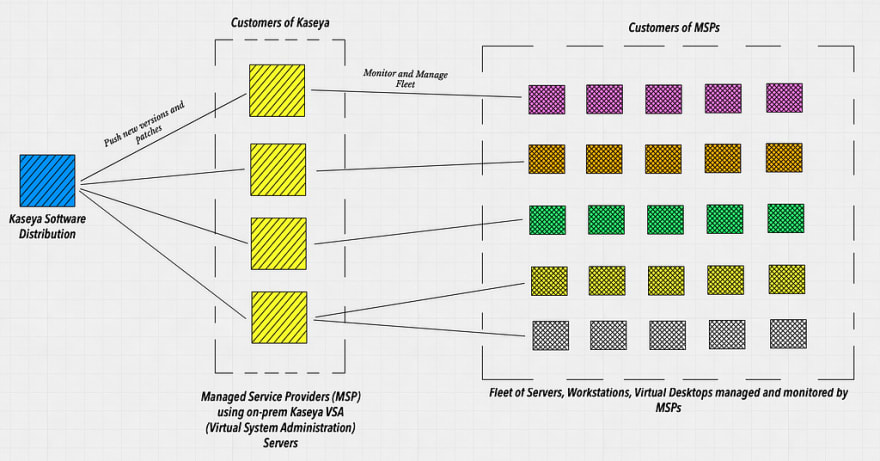Click the middle green fleet square
880x461 pixels.
pos(665,220)
